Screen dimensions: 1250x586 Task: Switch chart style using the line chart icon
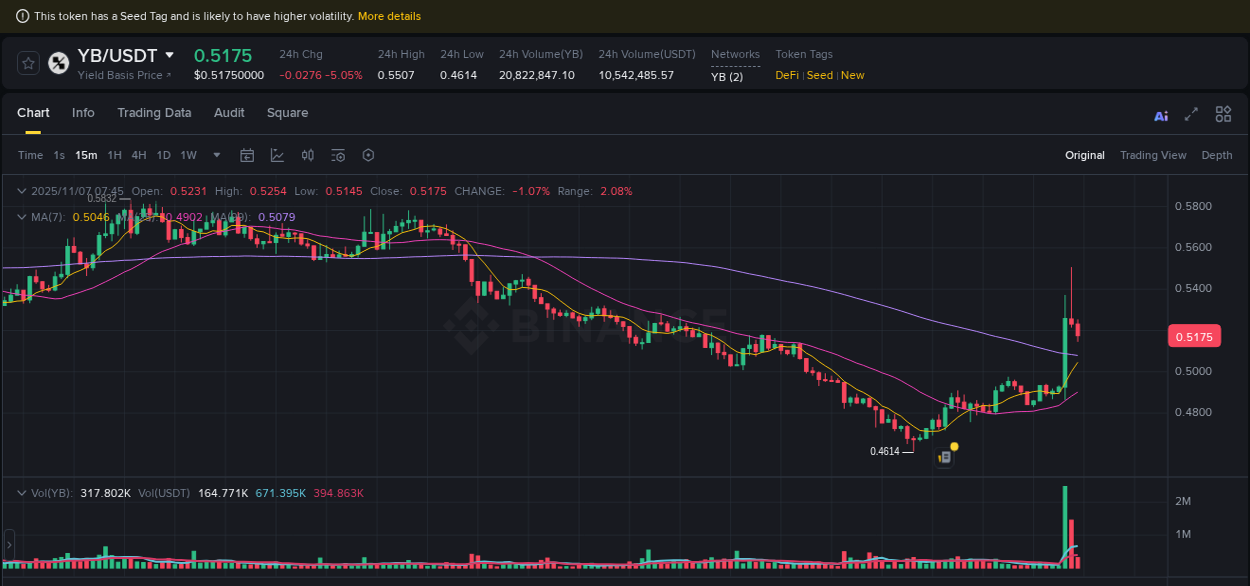coord(275,155)
